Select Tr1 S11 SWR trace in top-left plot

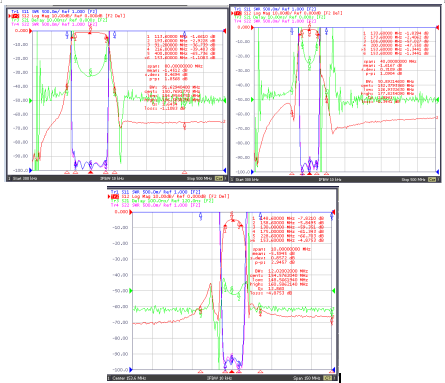tap(54, 12)
